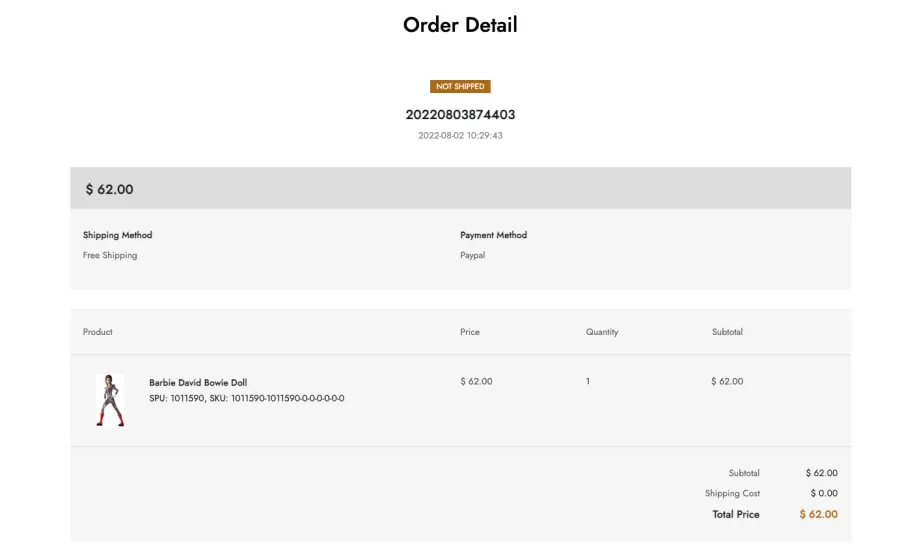Click the Price column header
The image size is (900, 549).
[x=470, y=332]
